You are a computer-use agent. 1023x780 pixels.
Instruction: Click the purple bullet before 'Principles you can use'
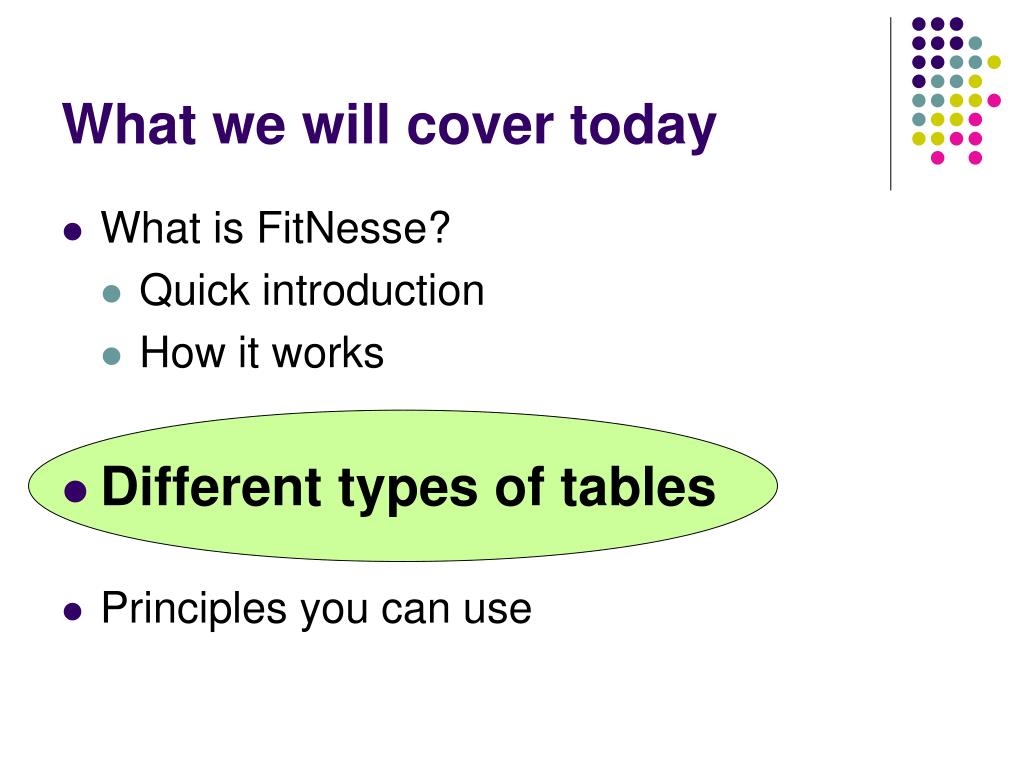point(72,612)
